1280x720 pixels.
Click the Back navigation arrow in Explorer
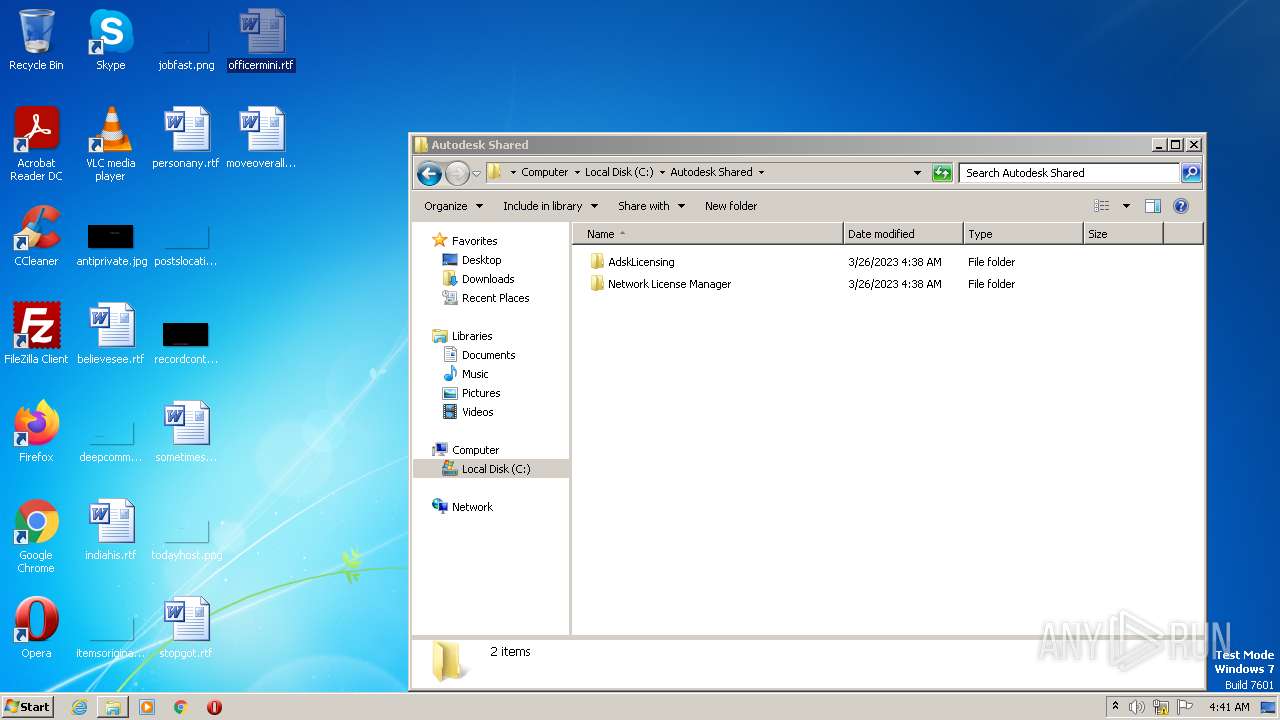click(430, 173)
